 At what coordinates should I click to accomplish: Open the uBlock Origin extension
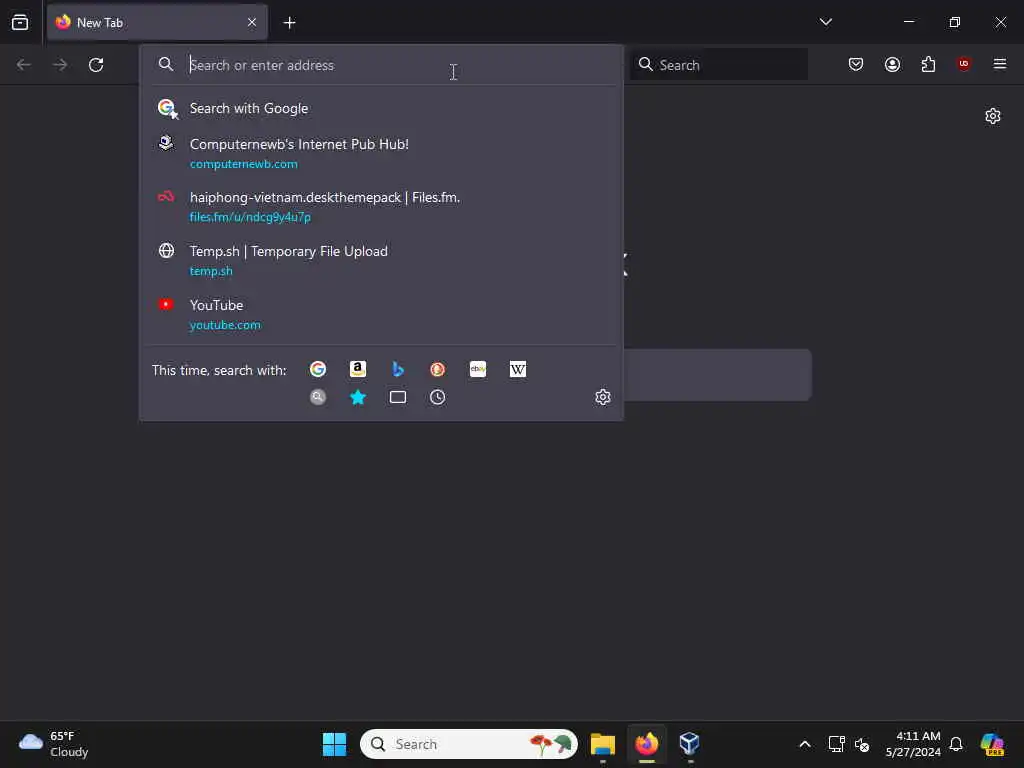(963, 63)
